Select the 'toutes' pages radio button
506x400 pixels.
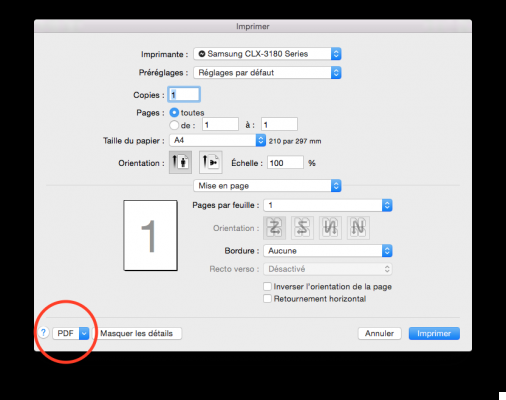click(x=174, y=113)
